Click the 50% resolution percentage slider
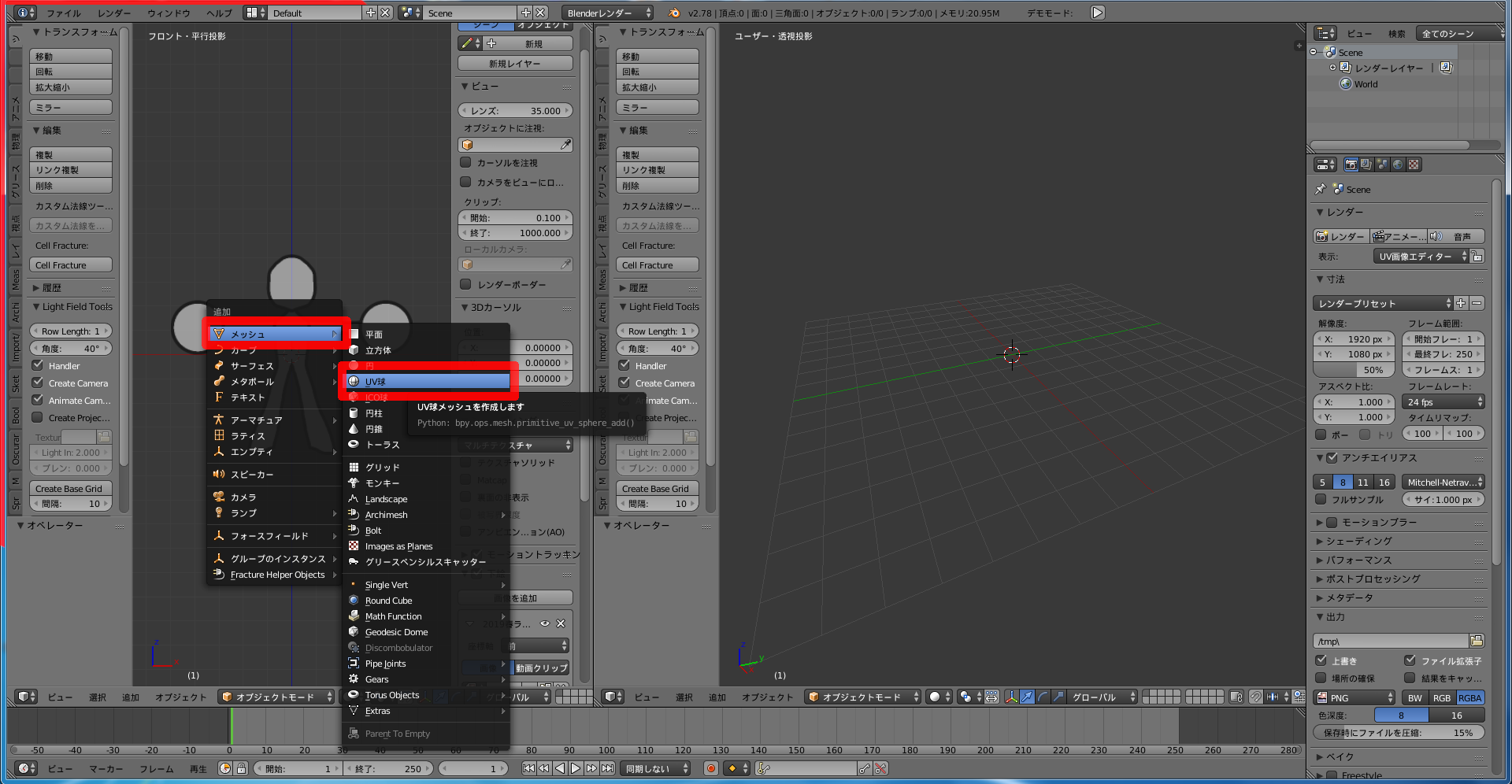This screenshot has height=784, width=1512. point(1354,370)
